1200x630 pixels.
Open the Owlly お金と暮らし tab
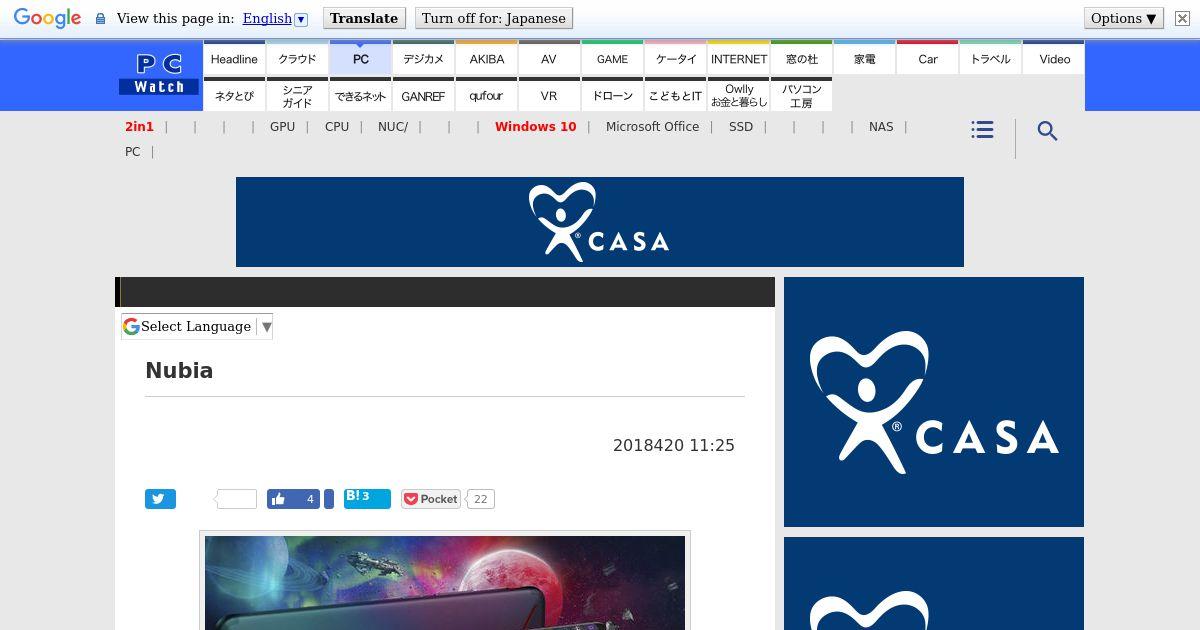(739, 96)
